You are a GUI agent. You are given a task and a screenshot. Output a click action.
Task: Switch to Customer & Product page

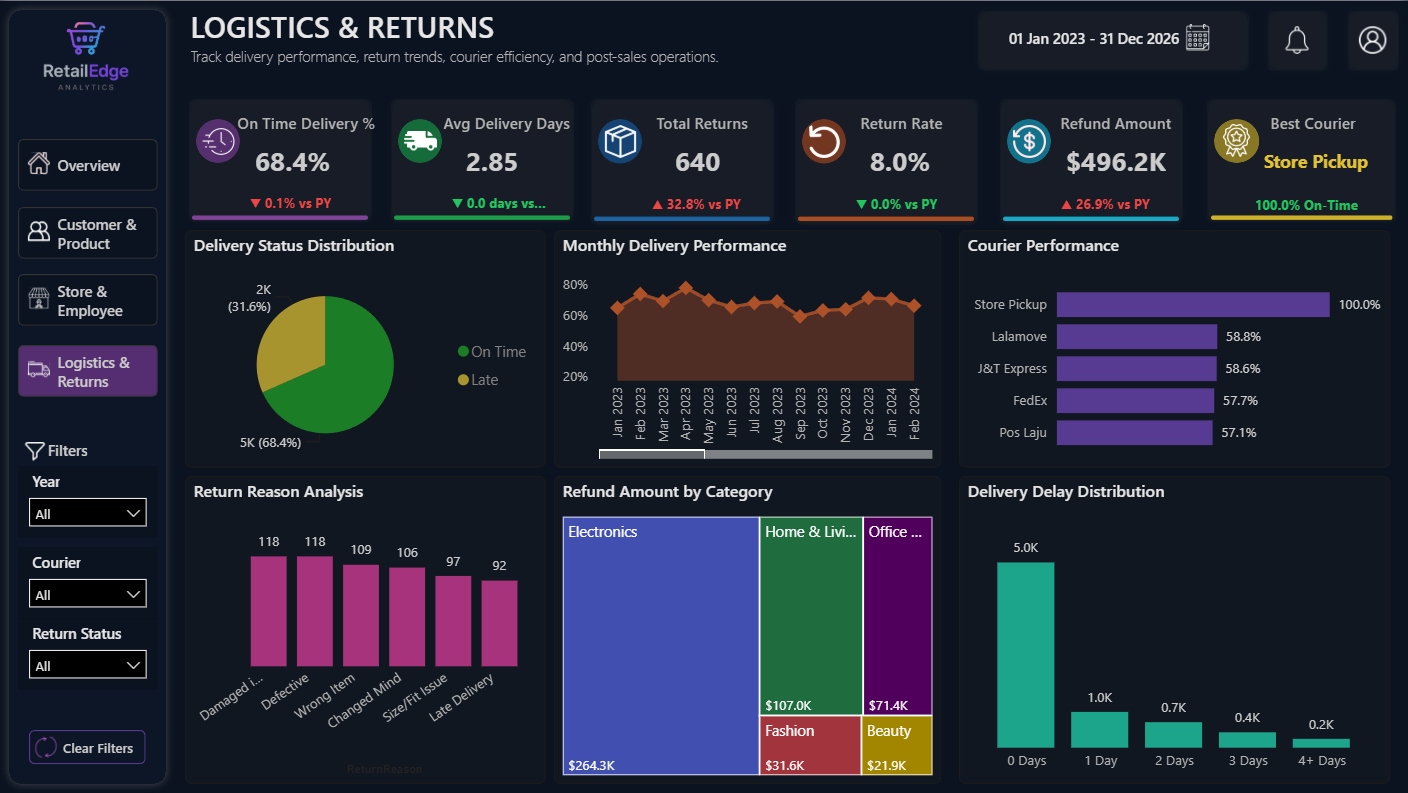coord(88,233)
